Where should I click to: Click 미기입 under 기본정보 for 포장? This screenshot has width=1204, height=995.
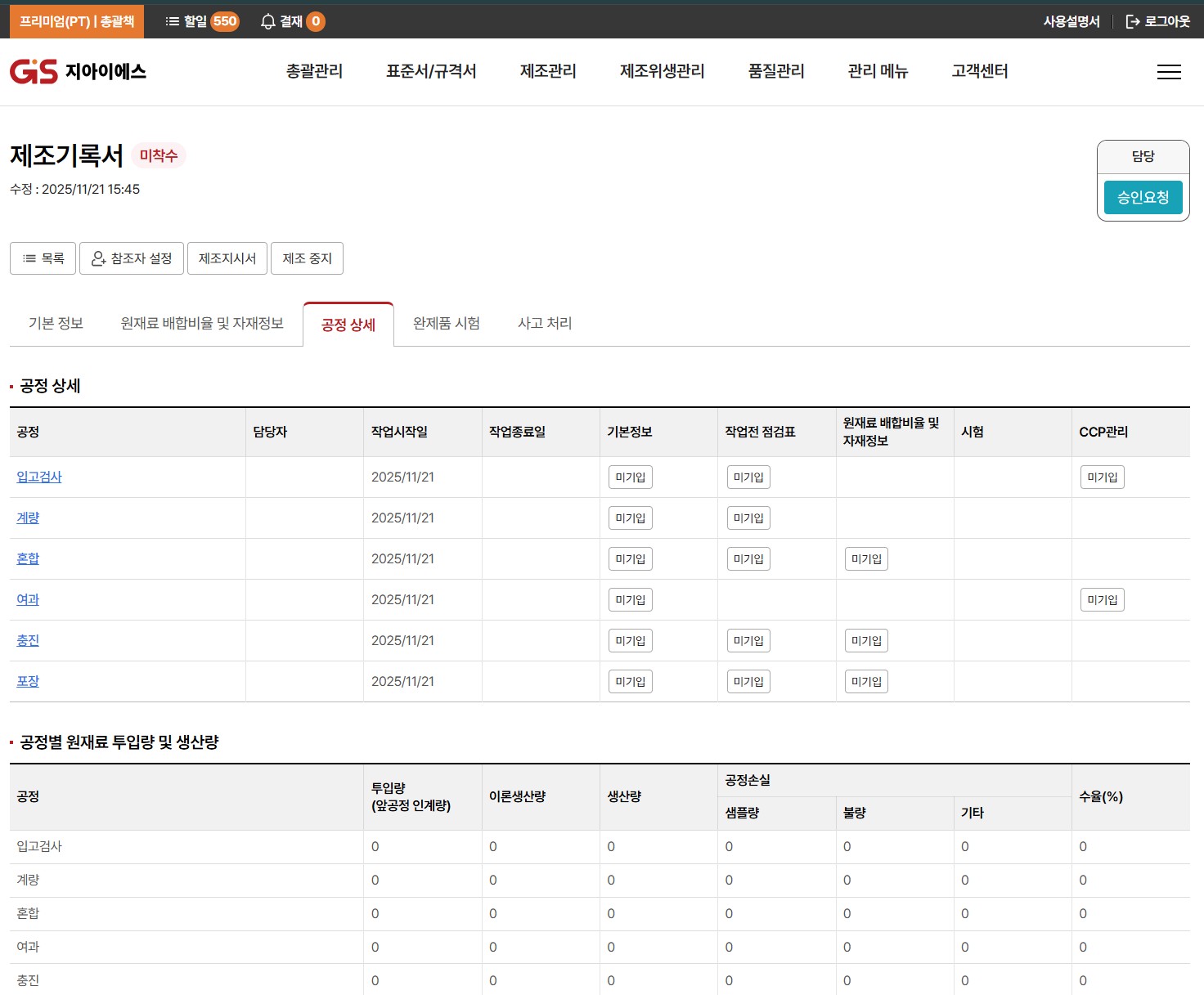click(x=631, y=682)
